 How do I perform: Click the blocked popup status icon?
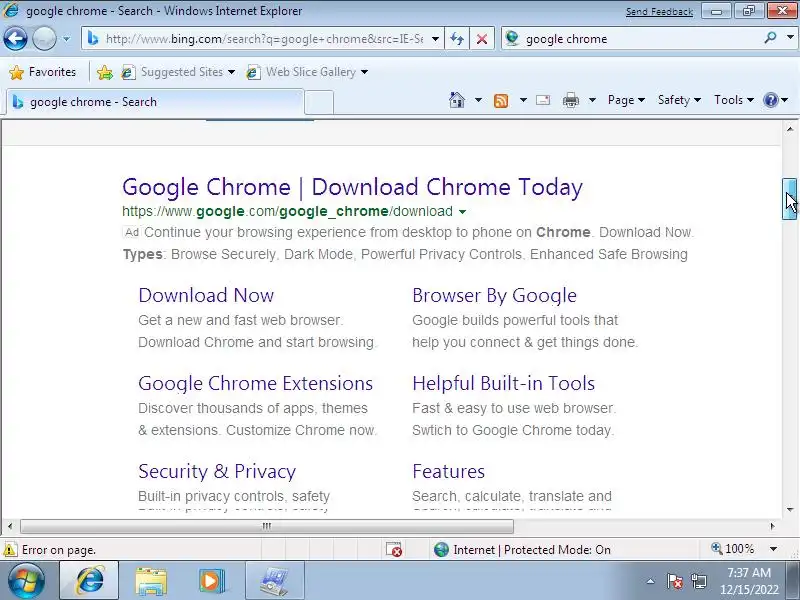pos(393,549)
